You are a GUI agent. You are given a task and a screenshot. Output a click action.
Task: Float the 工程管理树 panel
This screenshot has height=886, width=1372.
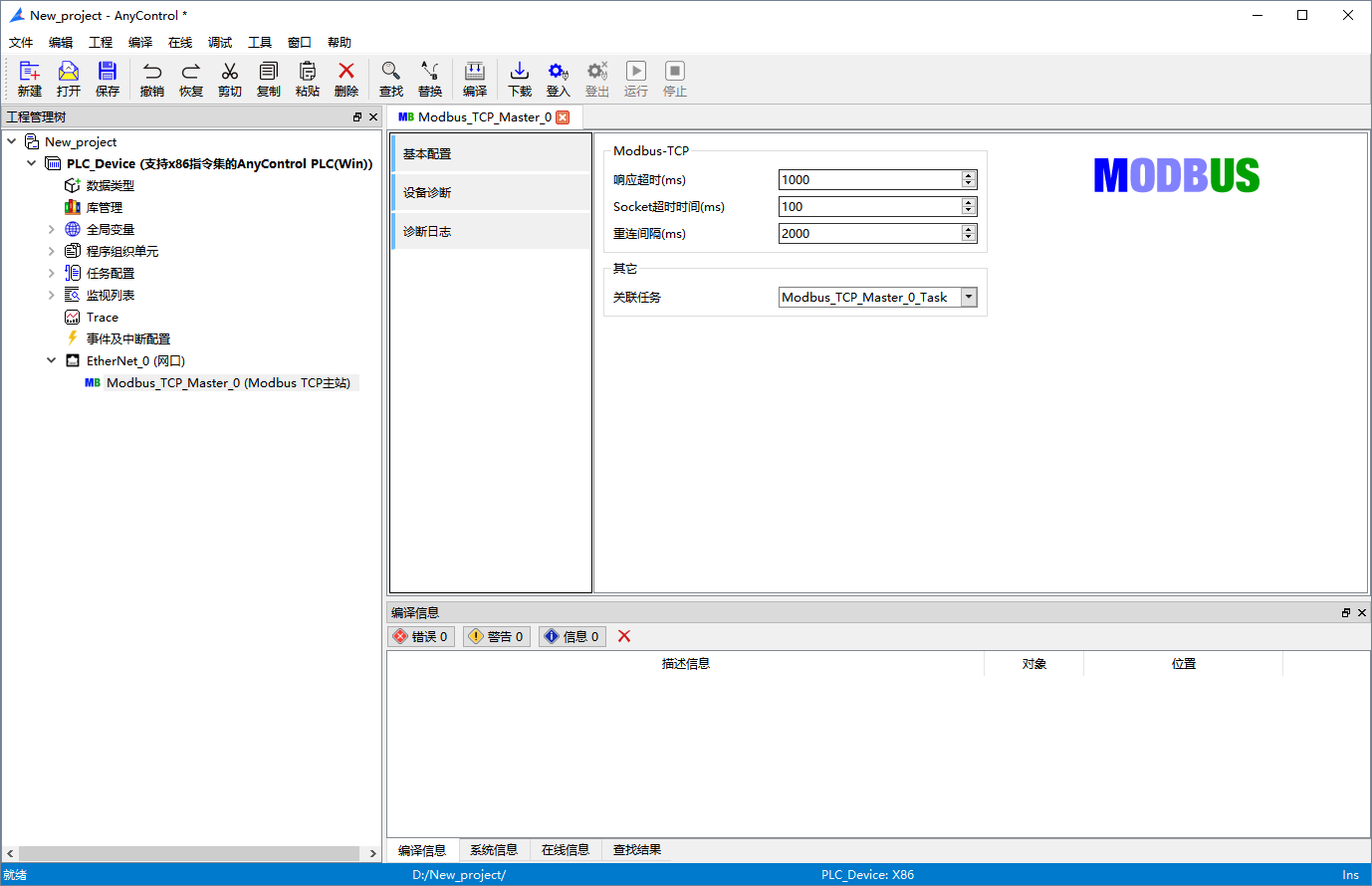pyautogui.click(x=357, y=116)
